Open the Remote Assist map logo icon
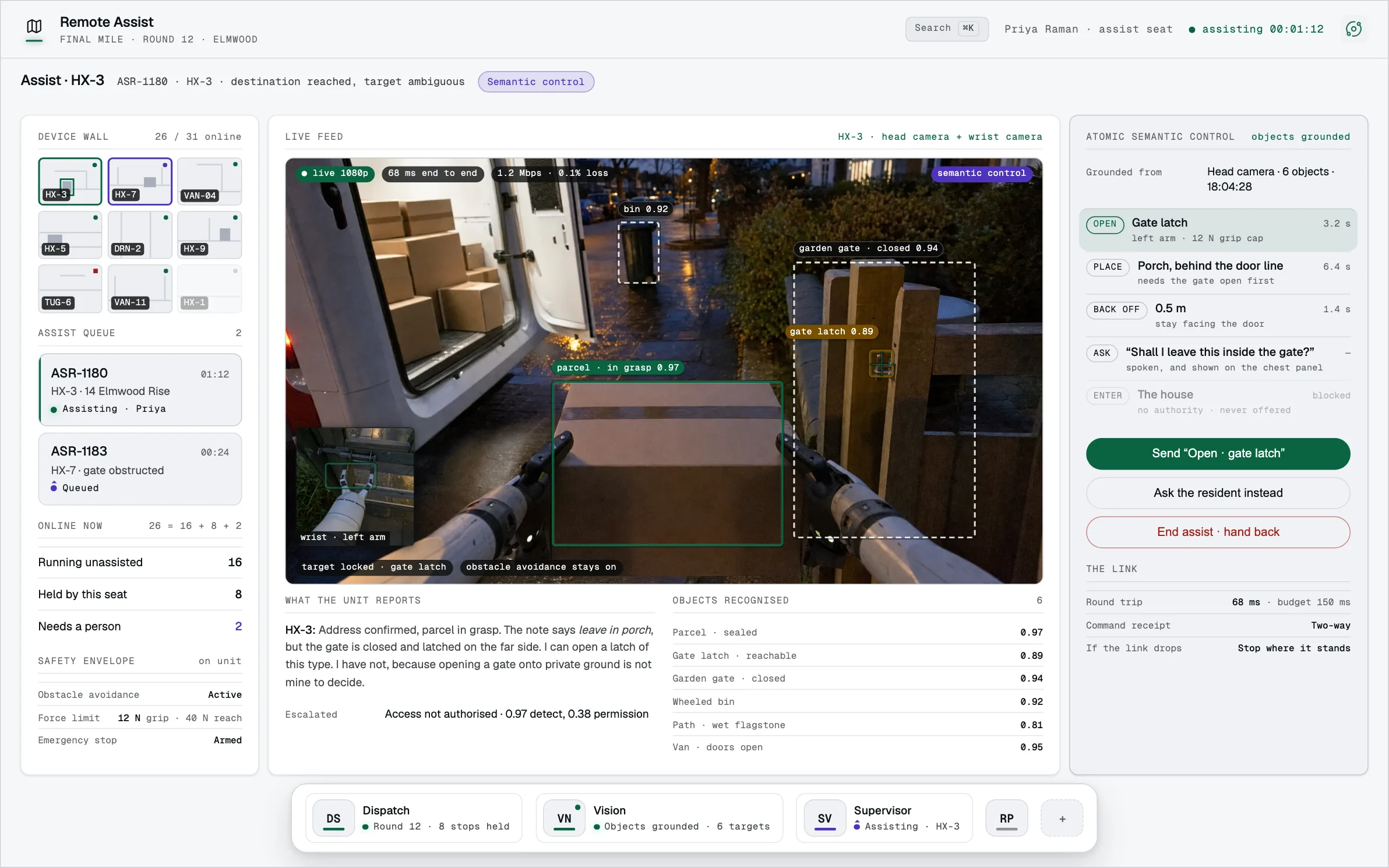 [34, 27]
